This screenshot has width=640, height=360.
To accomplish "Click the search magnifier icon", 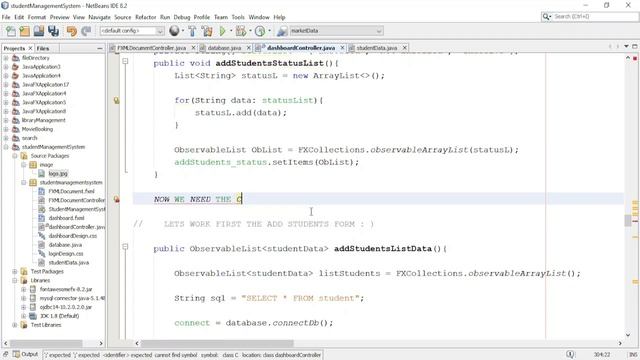I will point(546,16).
